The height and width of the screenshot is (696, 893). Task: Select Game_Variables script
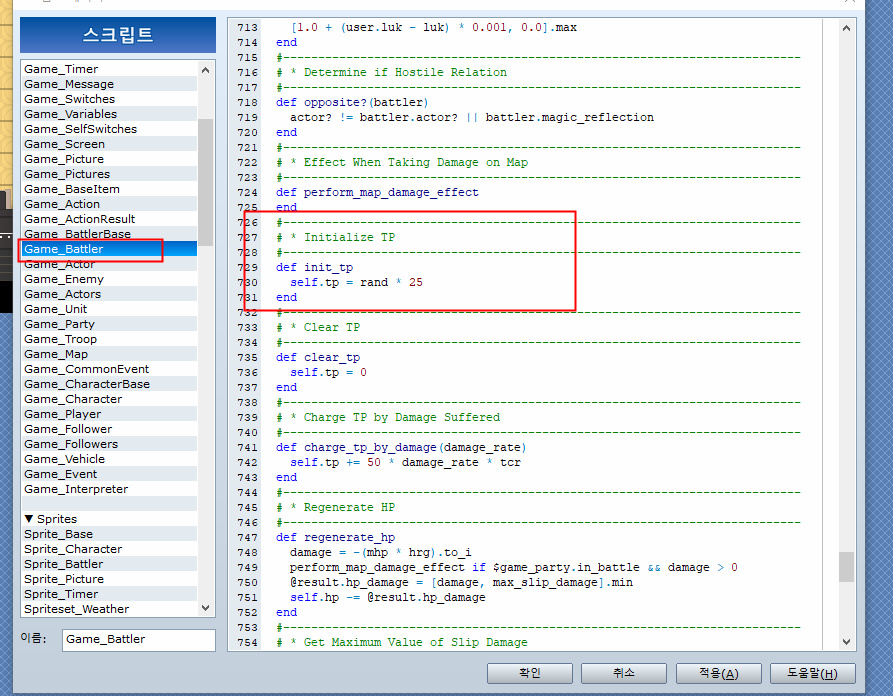tap(109, 114)
